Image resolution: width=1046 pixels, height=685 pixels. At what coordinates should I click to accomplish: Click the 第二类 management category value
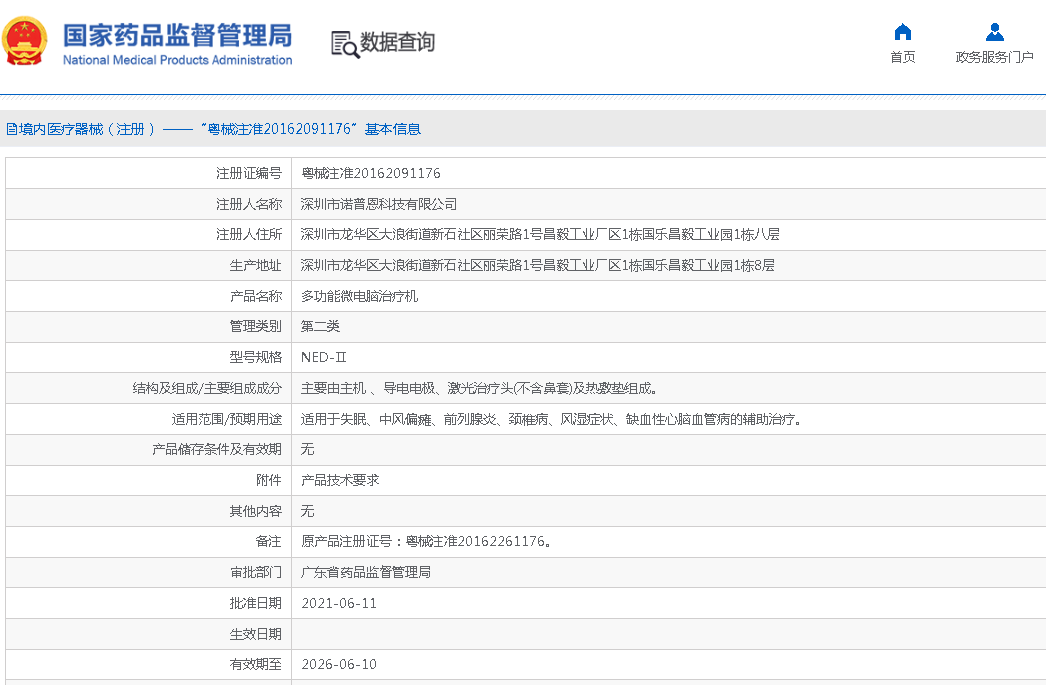click(x=320, y=327)
